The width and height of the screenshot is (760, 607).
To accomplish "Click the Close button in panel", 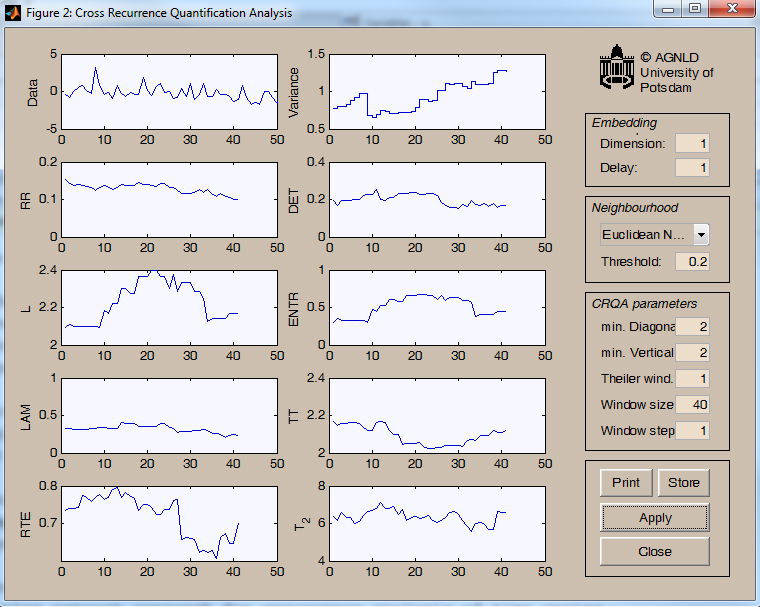I will click(x=655, y=552).
